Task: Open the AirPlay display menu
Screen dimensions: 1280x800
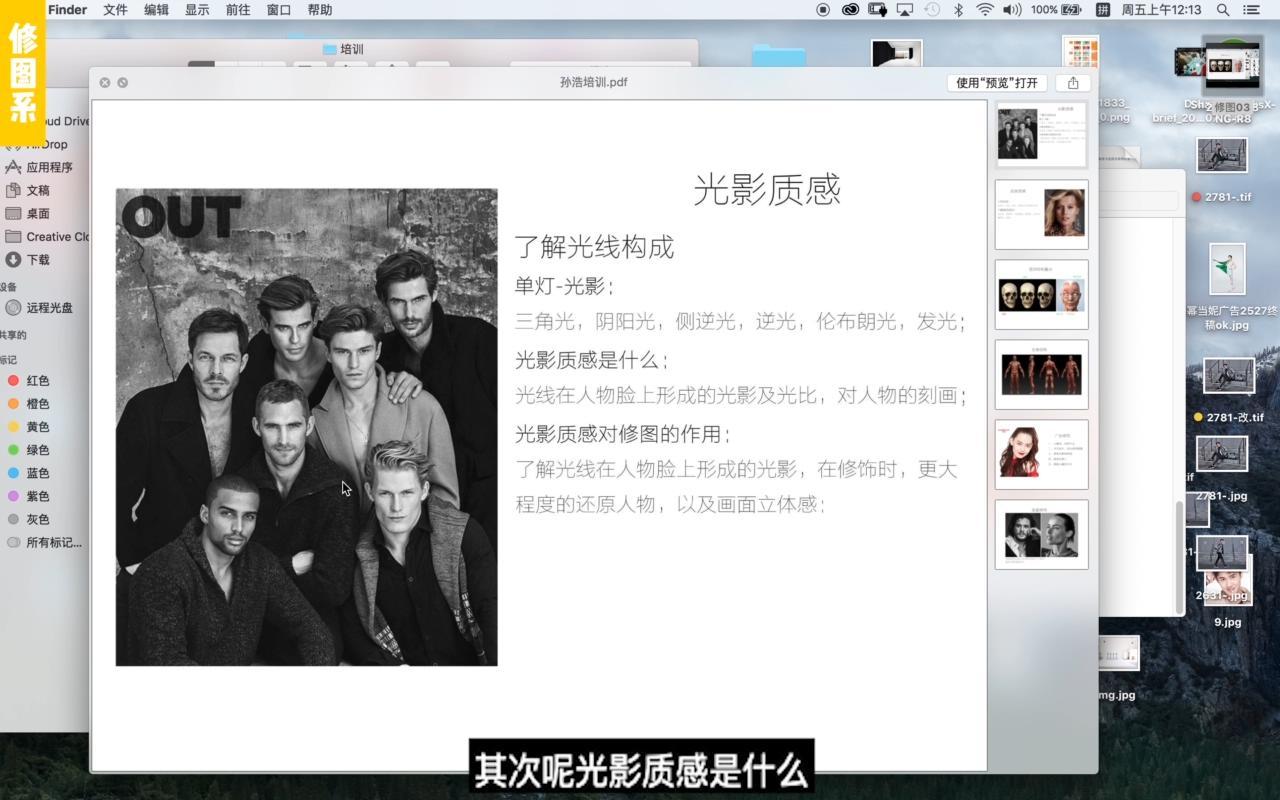Action: pyautogui.click(x=905, y=10)
